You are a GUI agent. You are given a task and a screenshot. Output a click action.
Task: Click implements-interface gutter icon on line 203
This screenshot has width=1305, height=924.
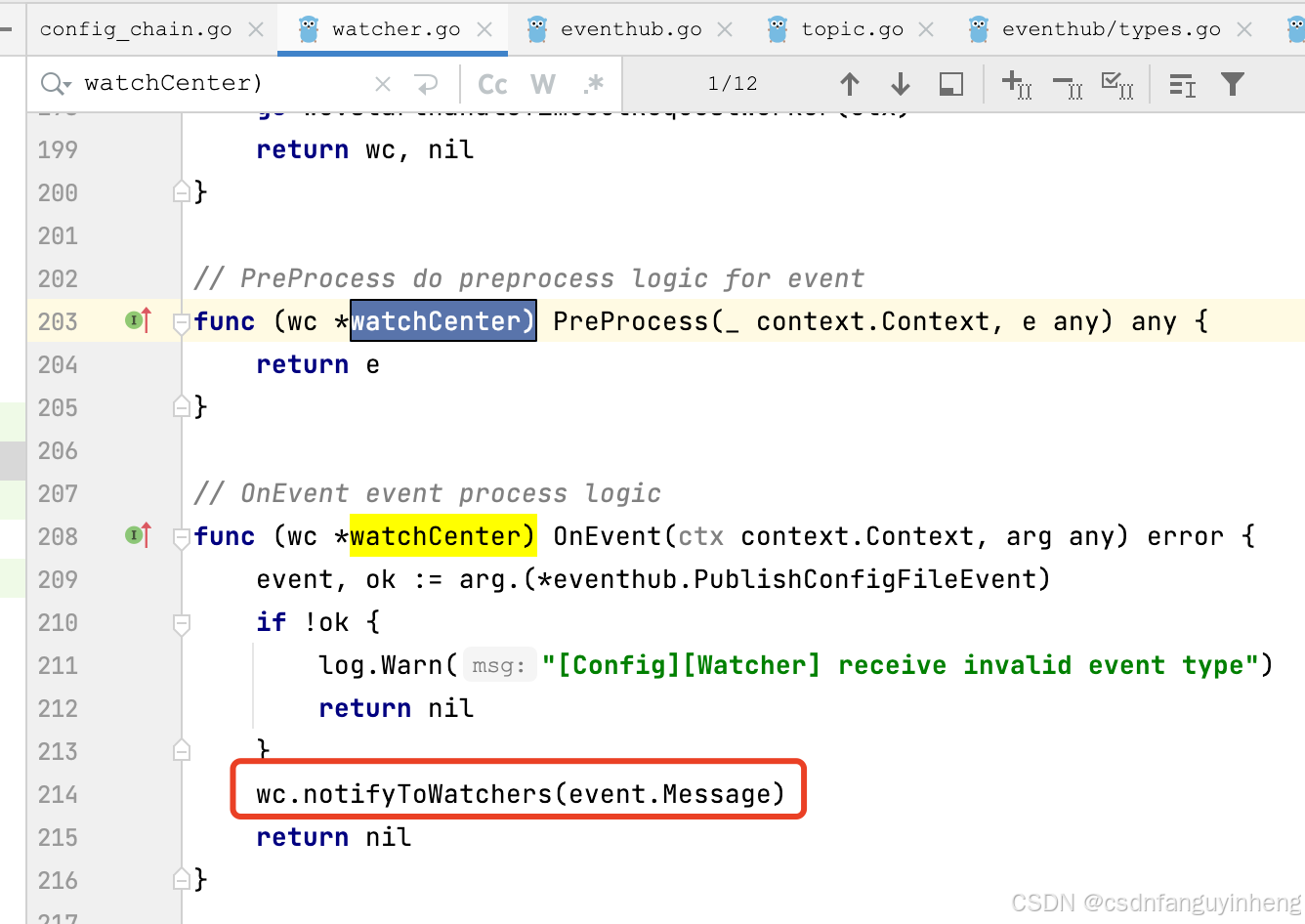(139, 320)
